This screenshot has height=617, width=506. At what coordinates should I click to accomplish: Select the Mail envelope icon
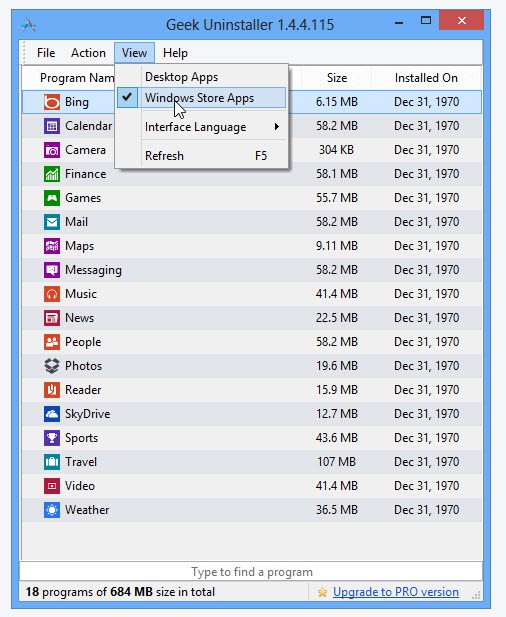pos(52,222)
